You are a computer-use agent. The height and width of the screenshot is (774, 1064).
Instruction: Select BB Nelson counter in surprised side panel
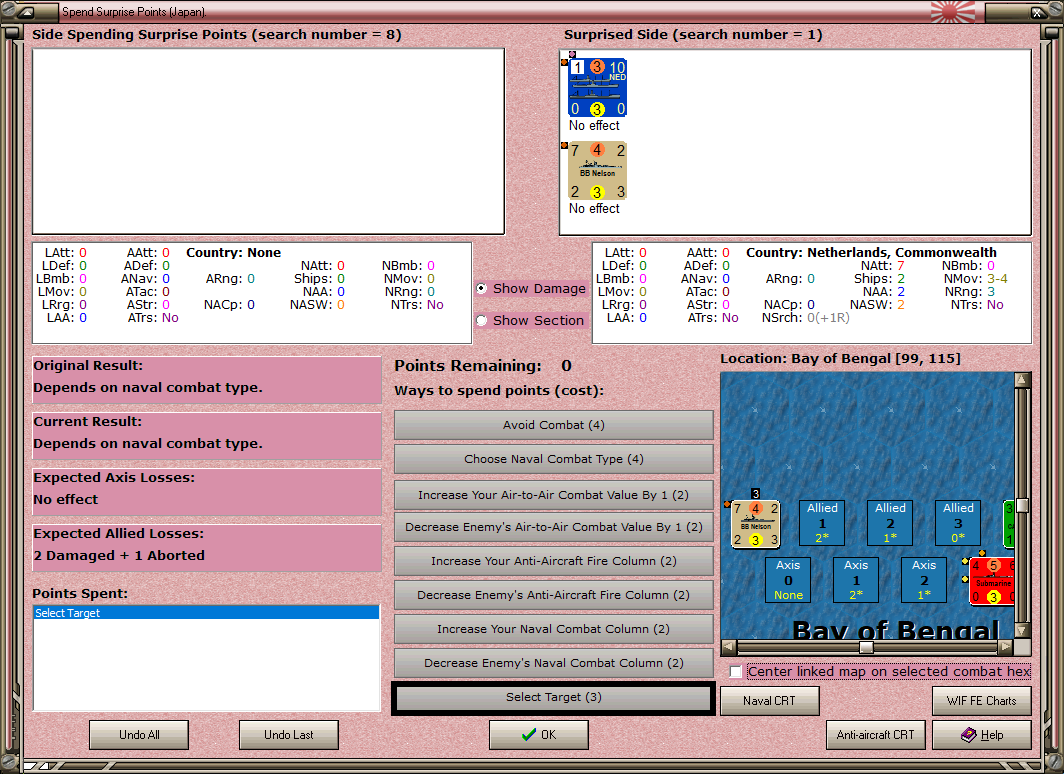pos(597,170)
